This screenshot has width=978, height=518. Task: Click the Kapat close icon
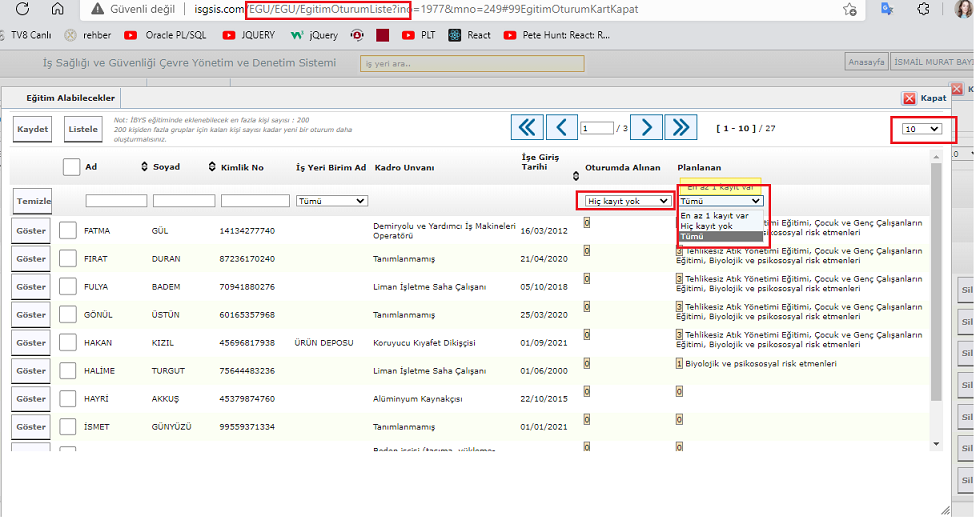point(909,99)
